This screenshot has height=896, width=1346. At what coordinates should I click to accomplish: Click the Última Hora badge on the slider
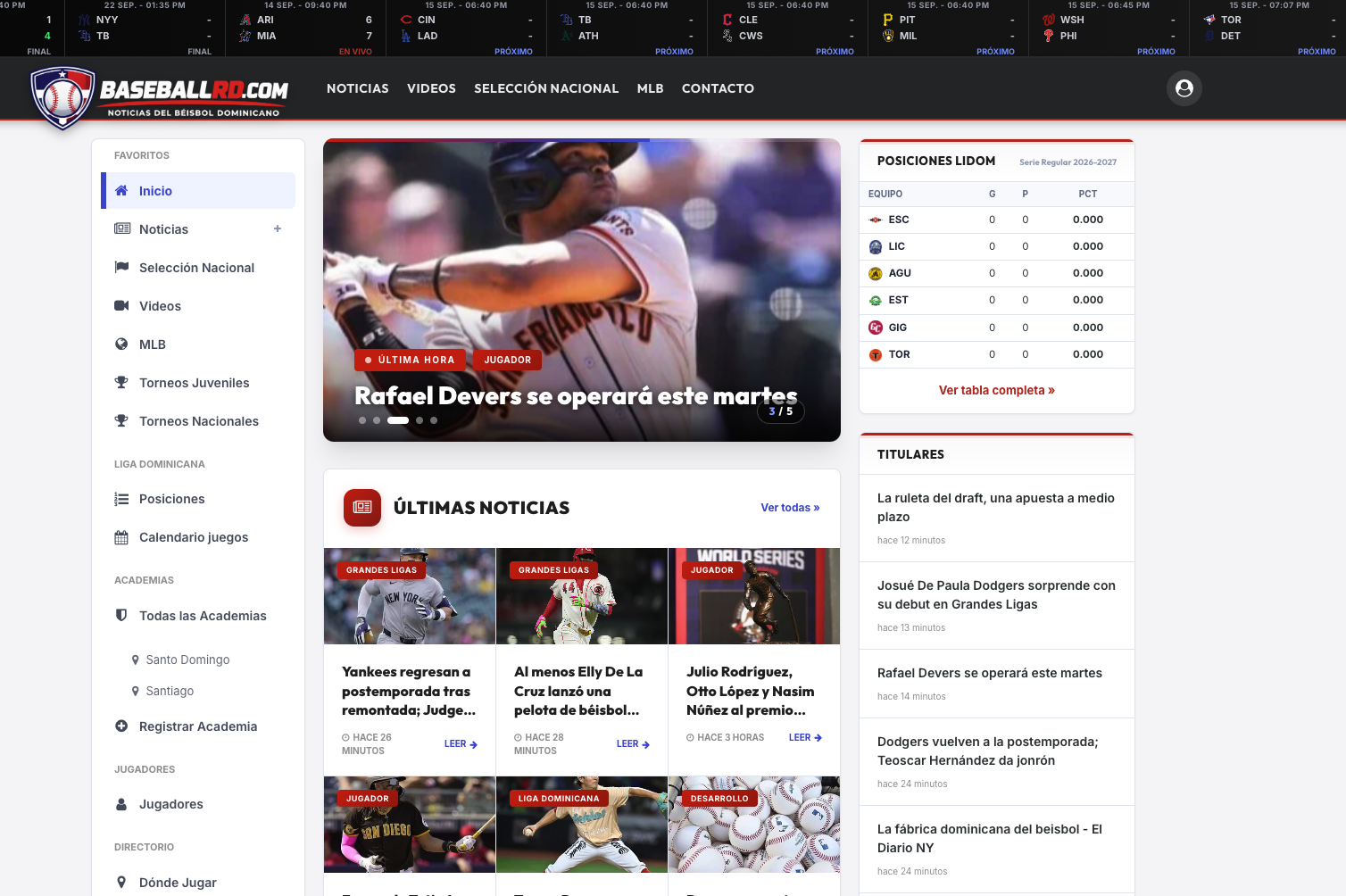point(410,360)
